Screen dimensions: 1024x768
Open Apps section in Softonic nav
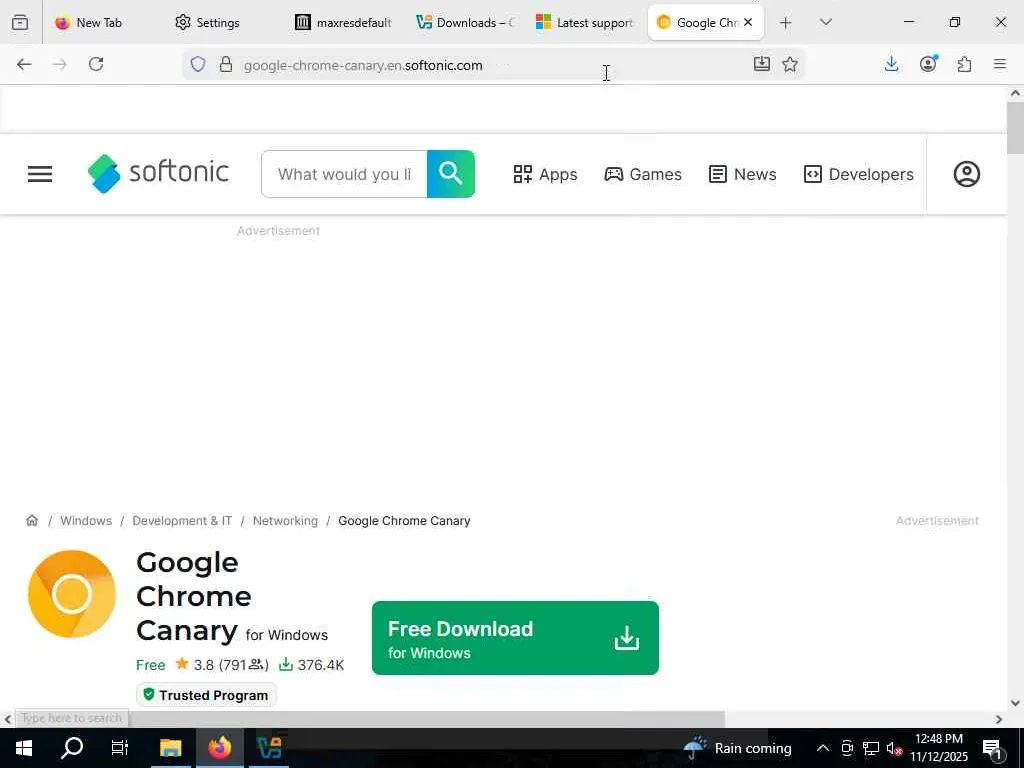545,174
